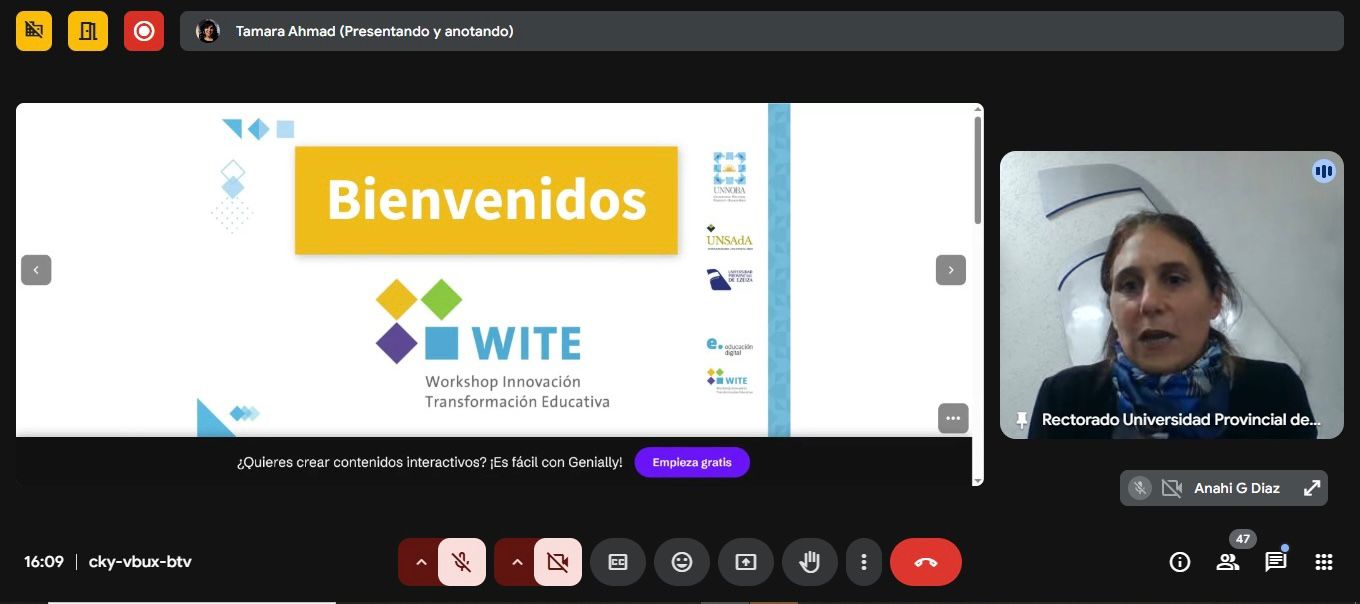Click the red recording indicator button
1360x604 pixels.
(144, 31)
